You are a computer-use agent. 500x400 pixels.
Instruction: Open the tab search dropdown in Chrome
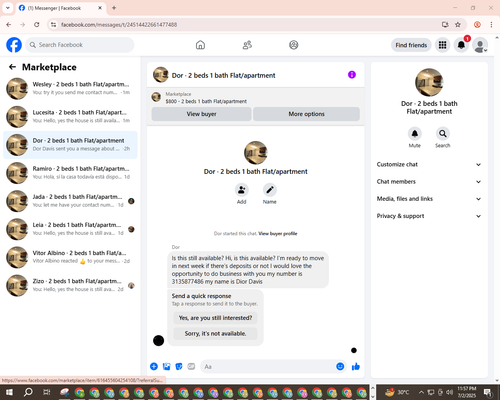click(7, 8)
